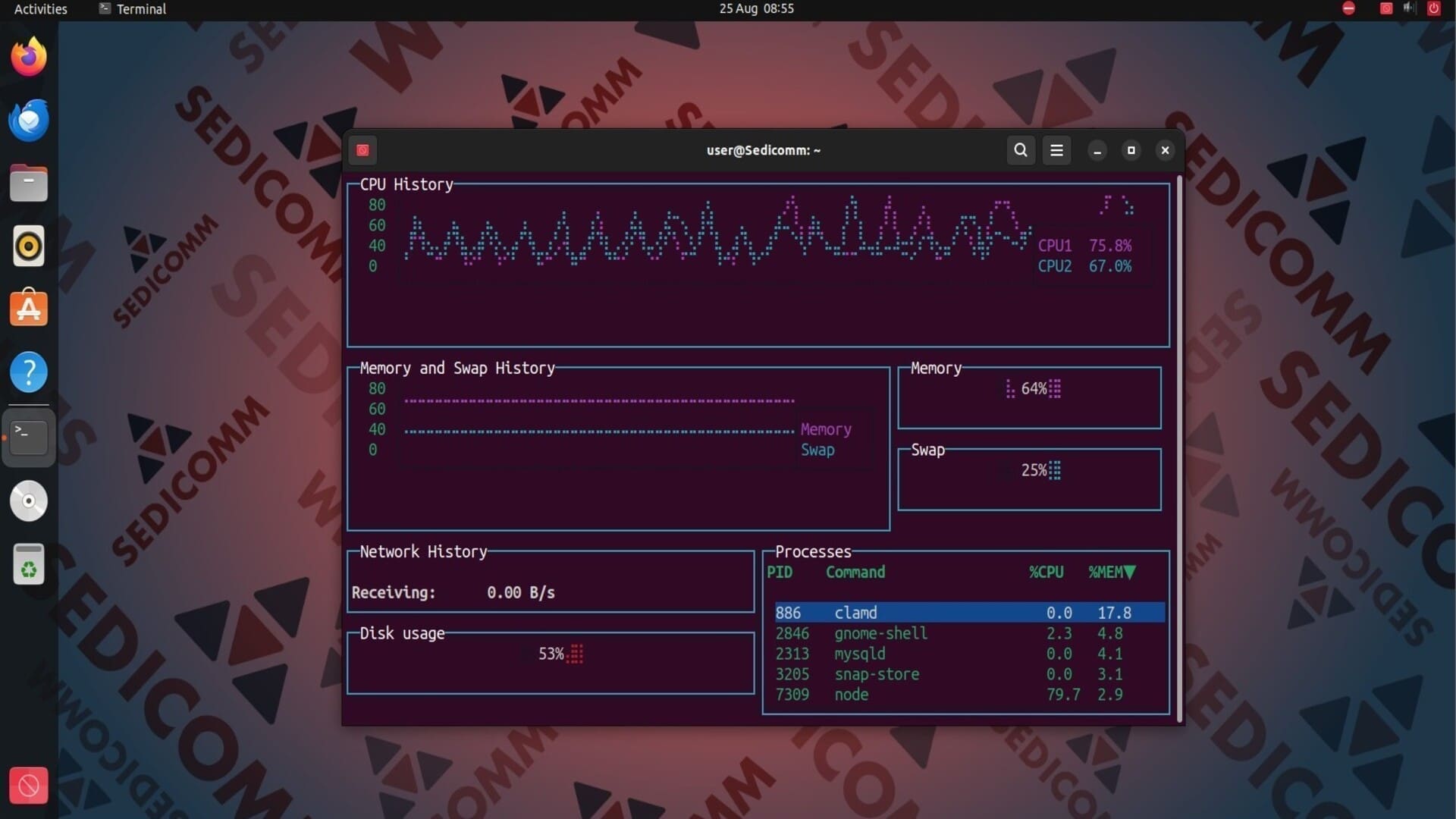The image size is (1456, 819).
Task: Open Activities overview
Action: tap(40, 9)
